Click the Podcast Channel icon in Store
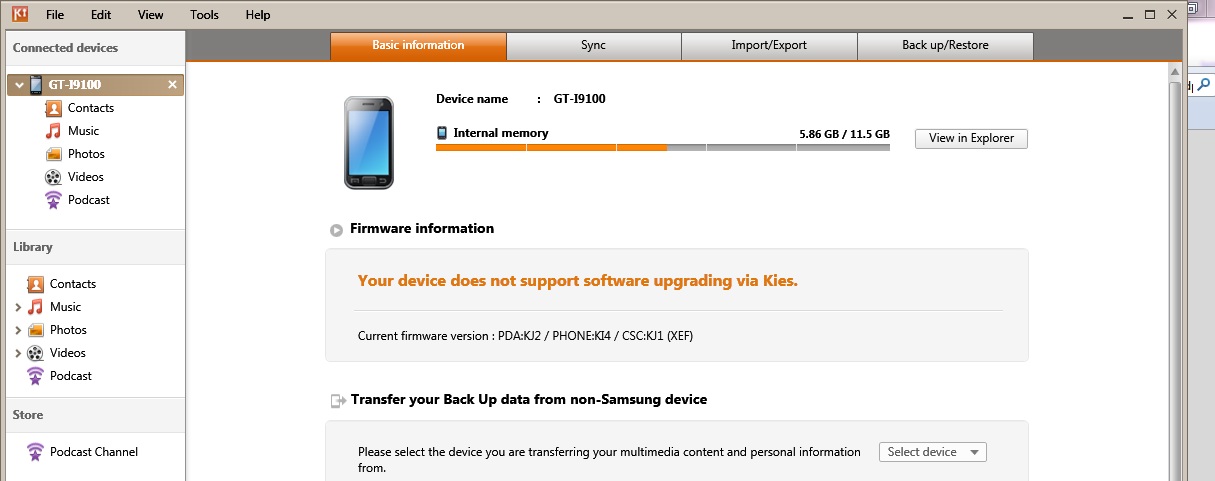1215x481 pixels. (36, 452)
